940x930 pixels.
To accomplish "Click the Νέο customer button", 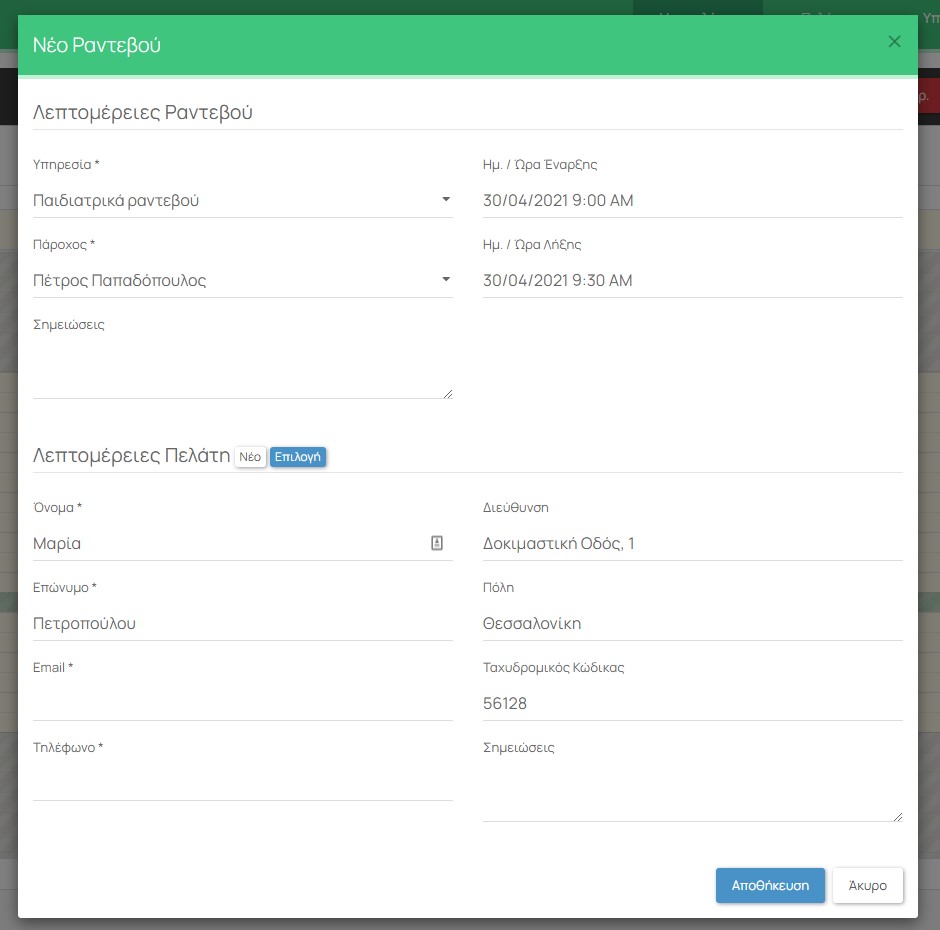I will [250, 457].
